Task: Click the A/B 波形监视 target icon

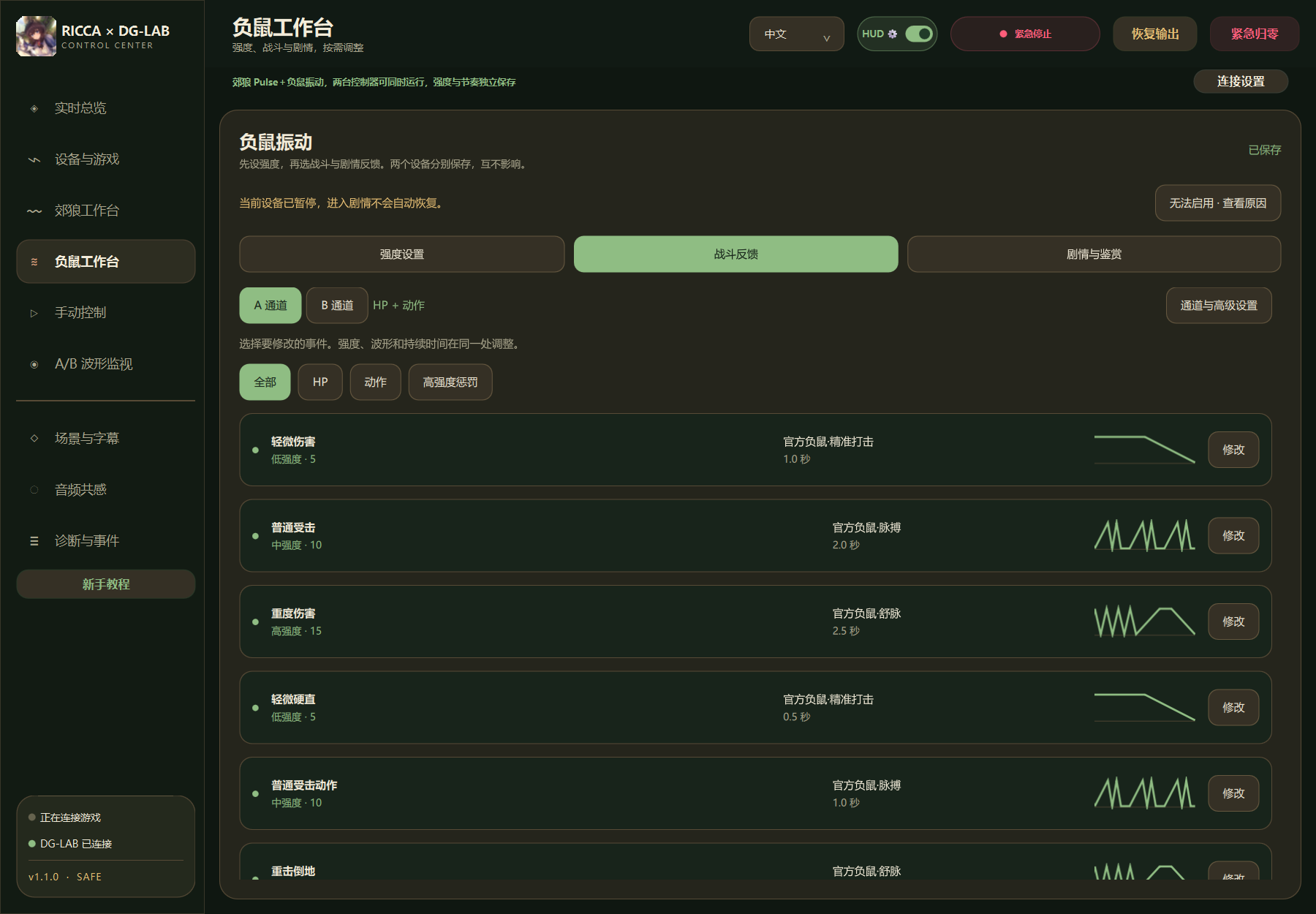Action: tap(34, 364)
